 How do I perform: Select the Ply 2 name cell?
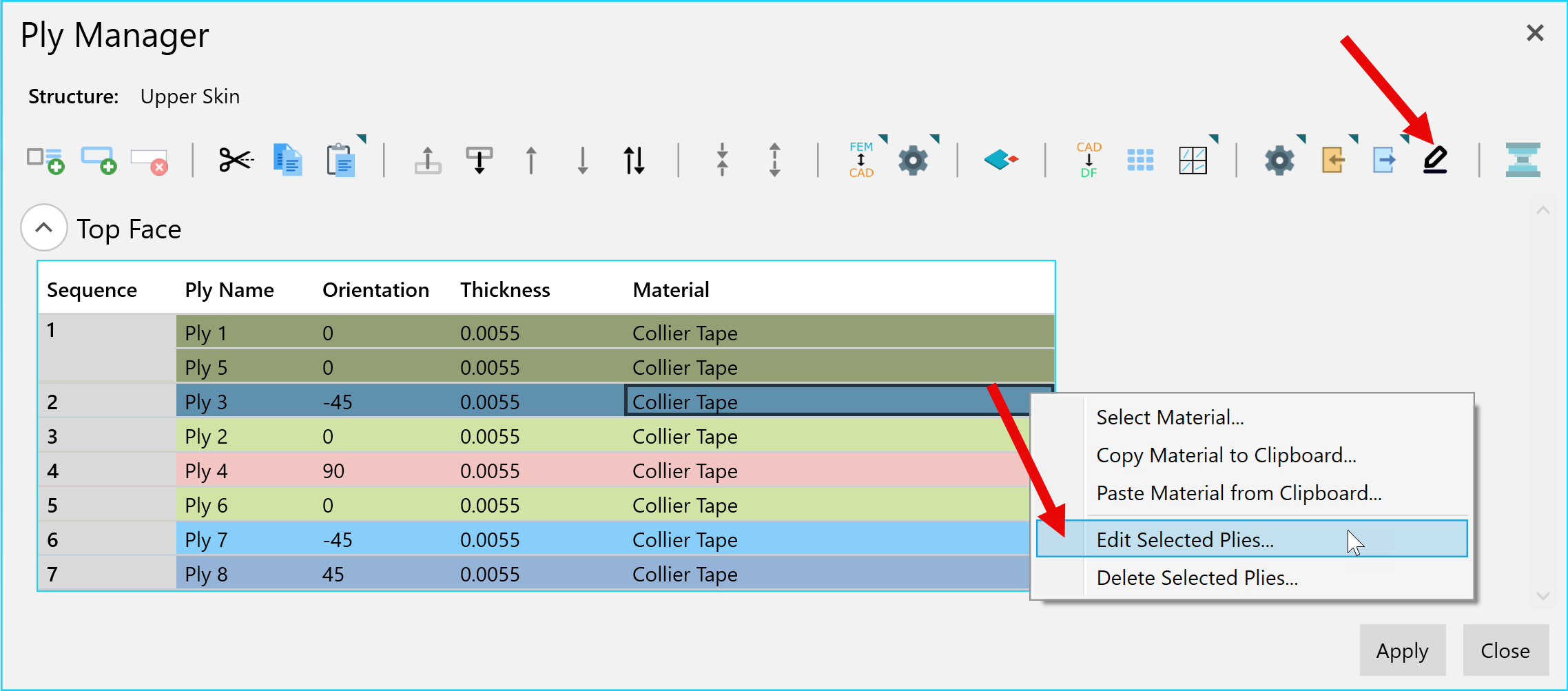click(245, 435)
